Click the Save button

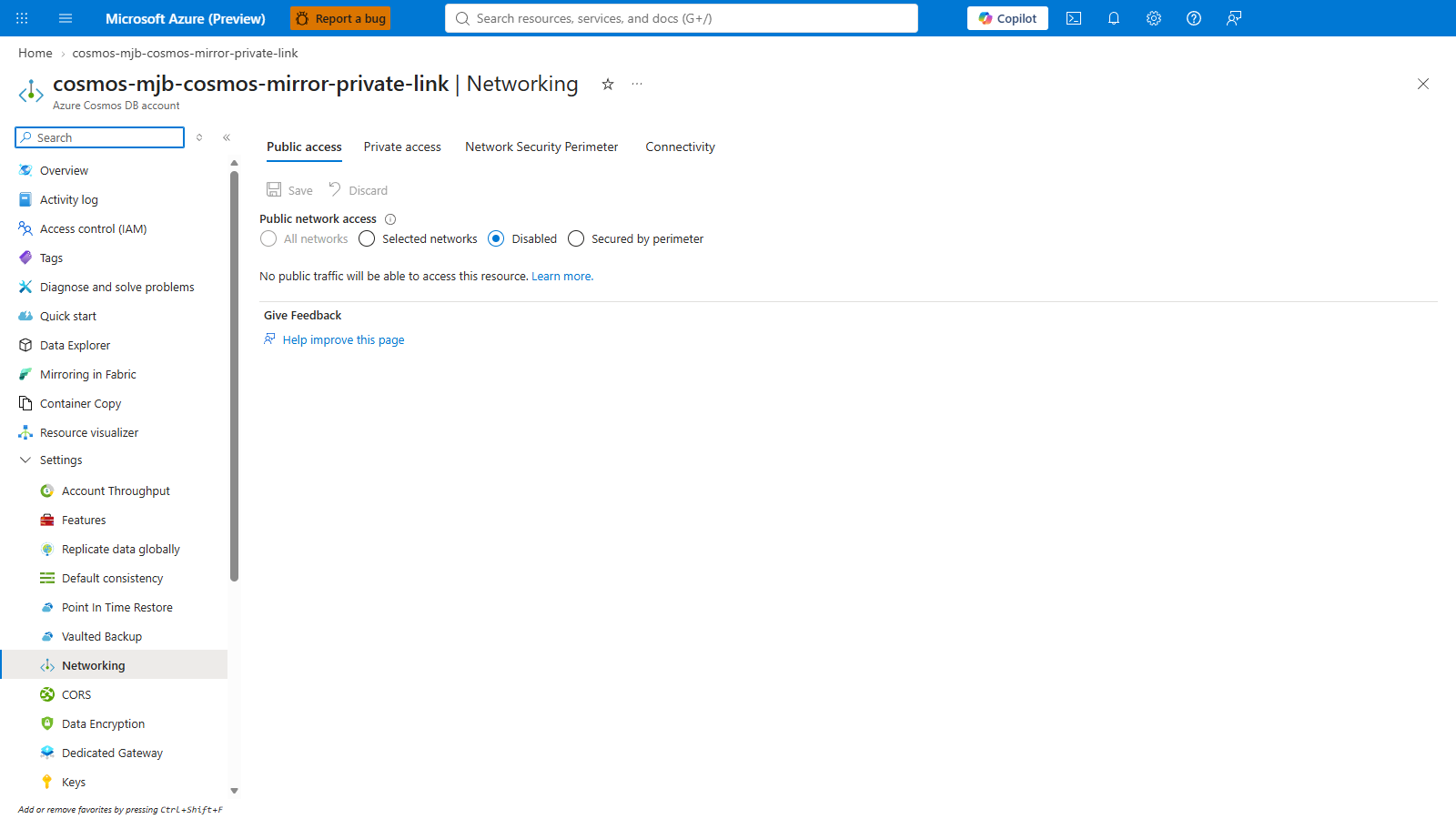[289, 190]
